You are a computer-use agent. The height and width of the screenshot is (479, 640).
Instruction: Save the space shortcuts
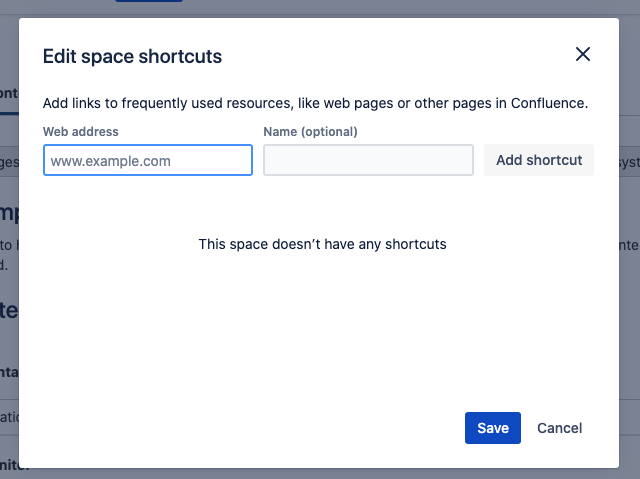pyautogui.click(x=493, y=428)
